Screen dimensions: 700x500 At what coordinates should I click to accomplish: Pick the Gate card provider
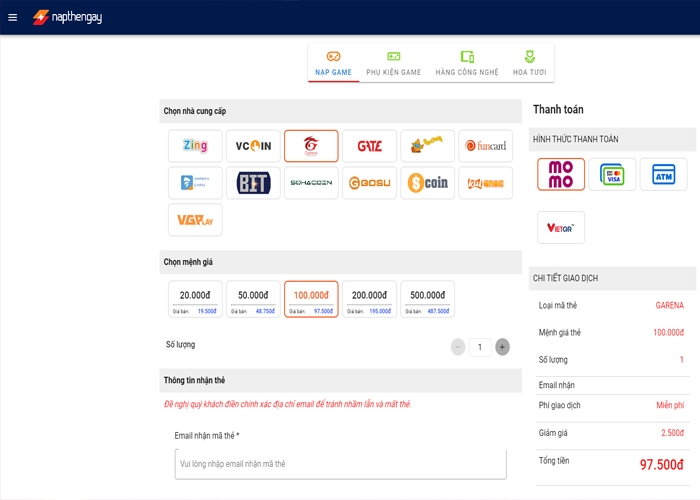(369, 146)
